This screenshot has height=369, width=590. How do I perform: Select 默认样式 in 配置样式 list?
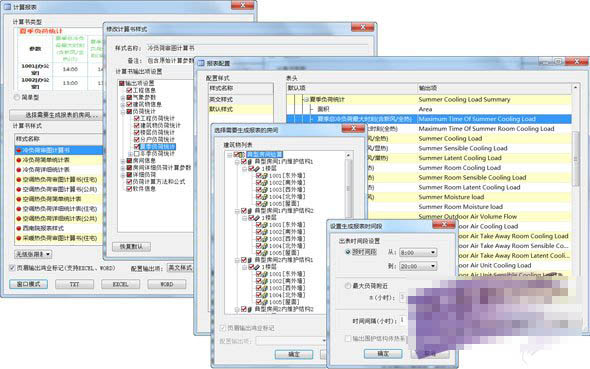241,109
